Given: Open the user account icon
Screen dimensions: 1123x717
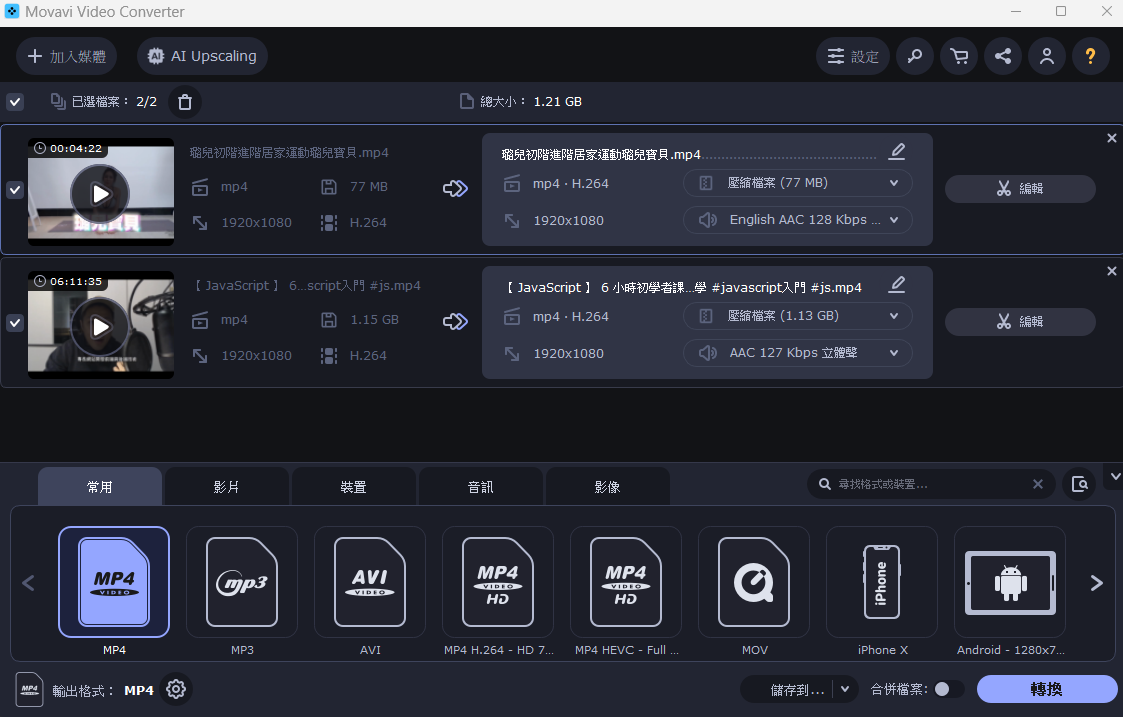Looking at the screenshot, I should [x=1046, y=56].
